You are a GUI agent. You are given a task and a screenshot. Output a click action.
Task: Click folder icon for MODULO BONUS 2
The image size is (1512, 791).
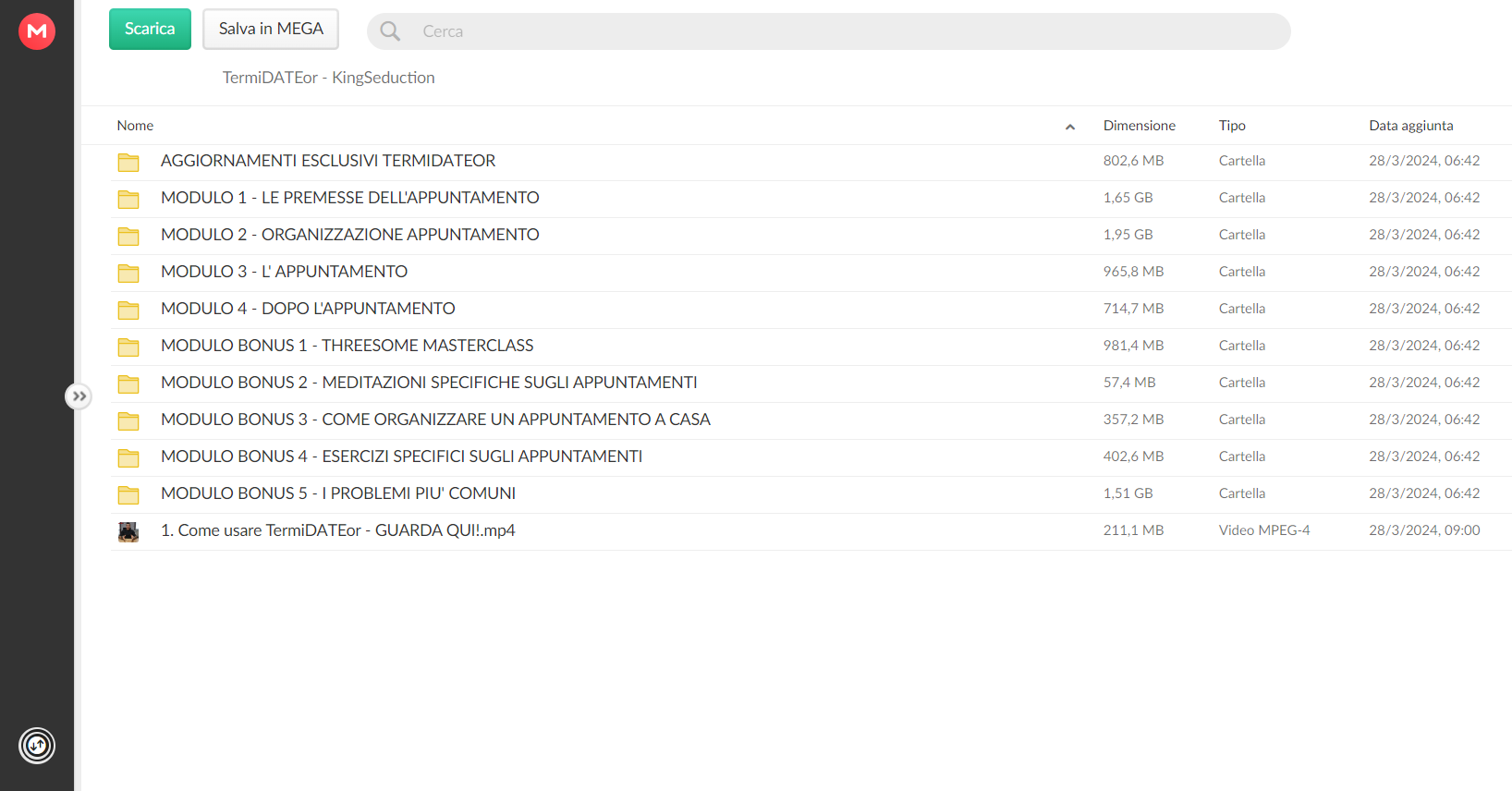[128, 384]
